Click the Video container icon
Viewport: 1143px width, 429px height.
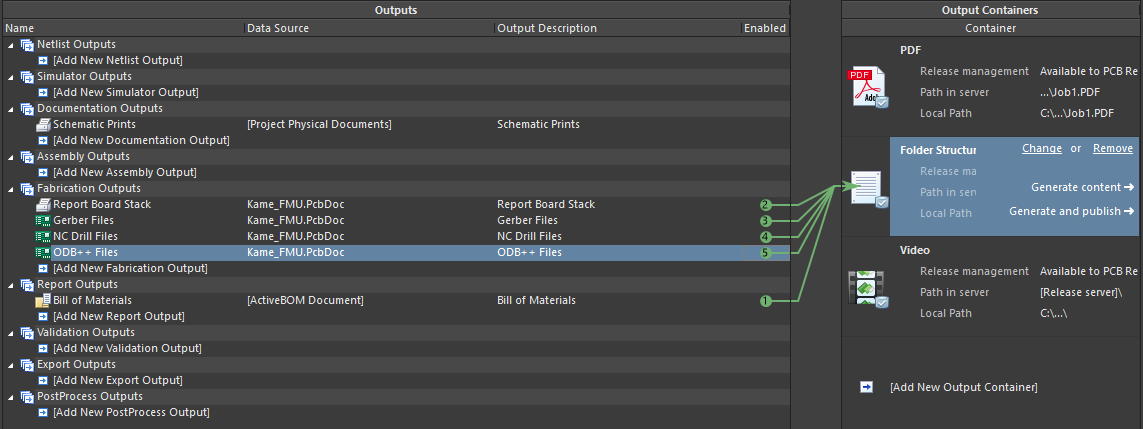pos(867,288)
